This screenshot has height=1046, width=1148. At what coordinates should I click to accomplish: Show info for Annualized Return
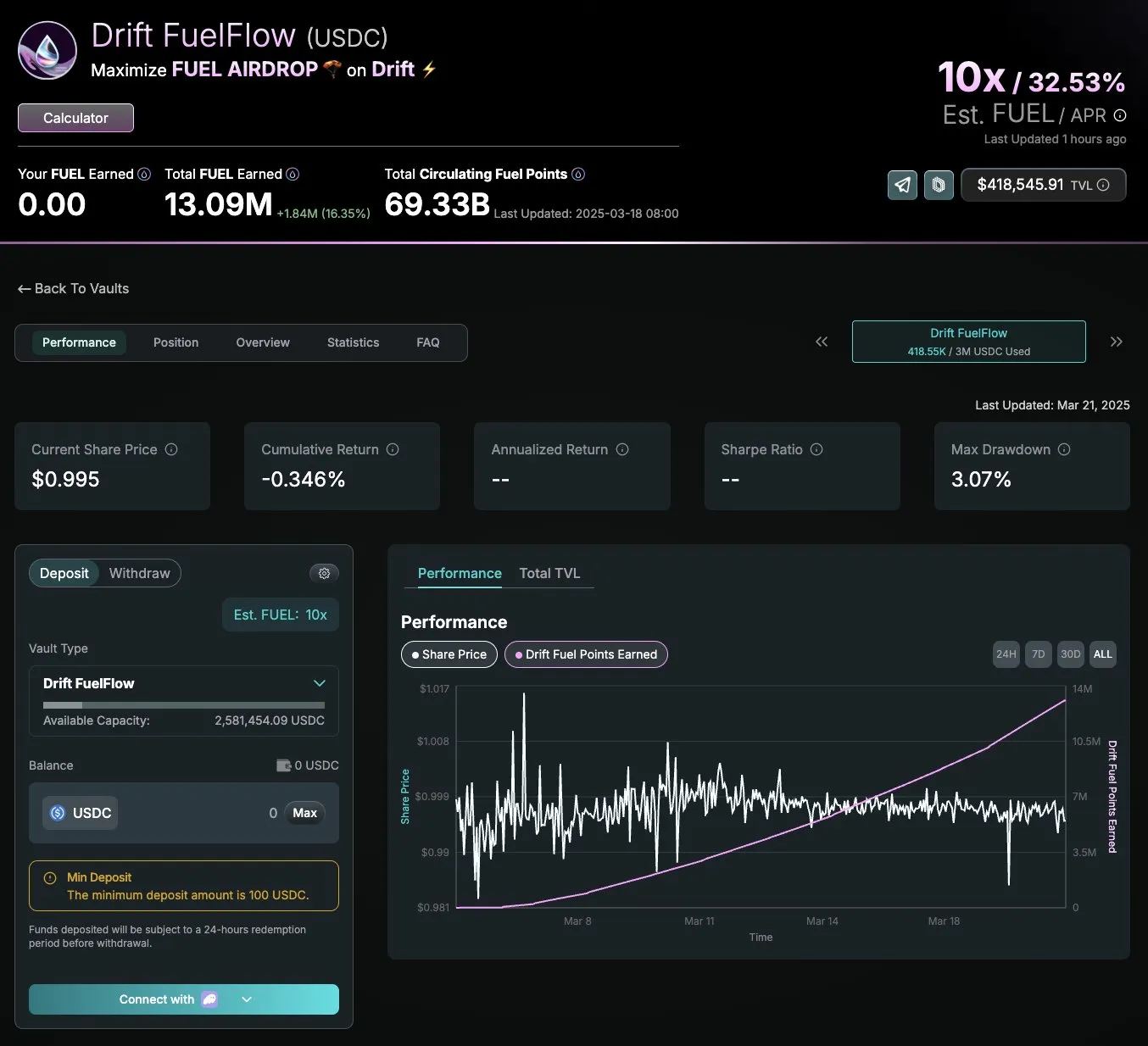pos(622,449)
